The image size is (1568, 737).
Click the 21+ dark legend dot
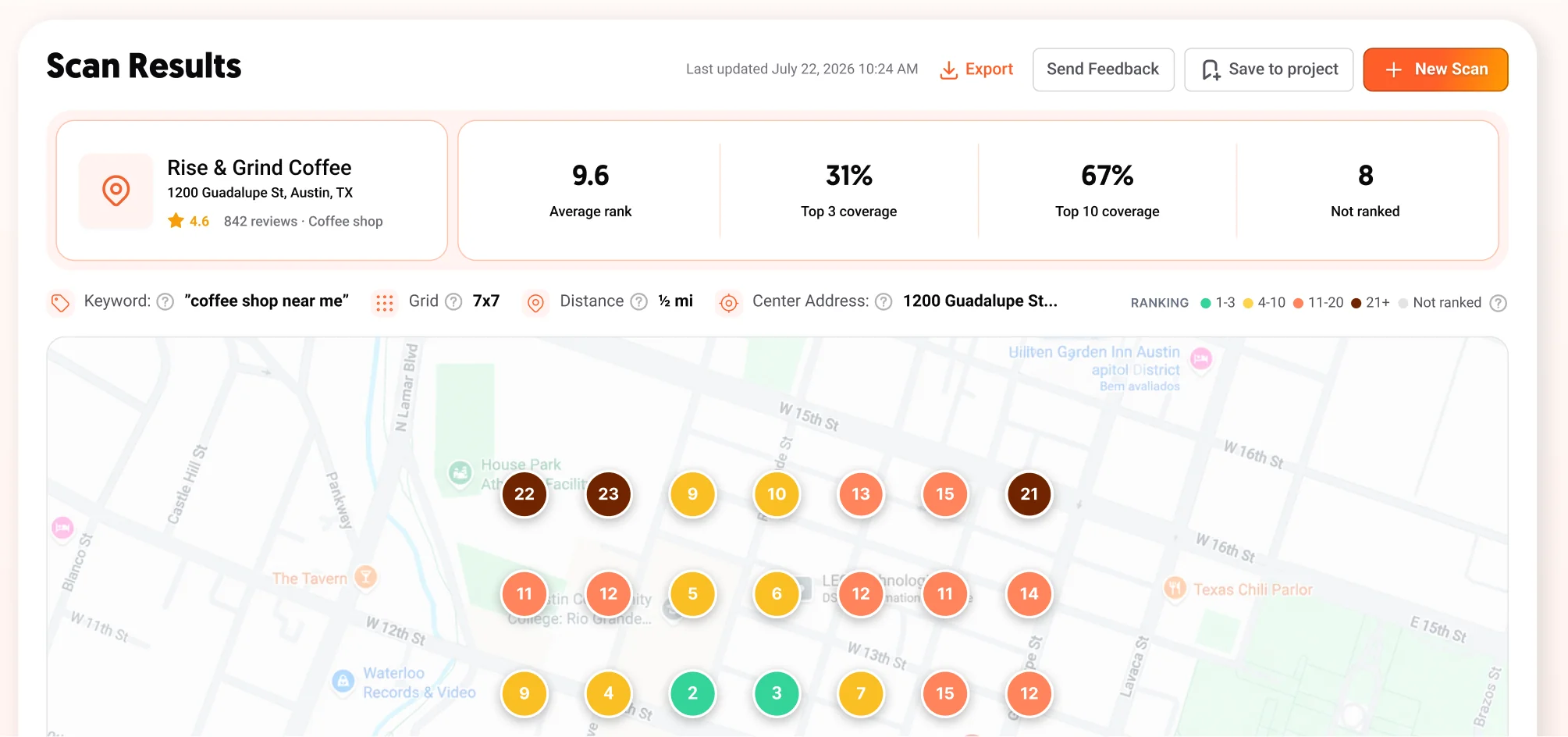(1356, 303)
